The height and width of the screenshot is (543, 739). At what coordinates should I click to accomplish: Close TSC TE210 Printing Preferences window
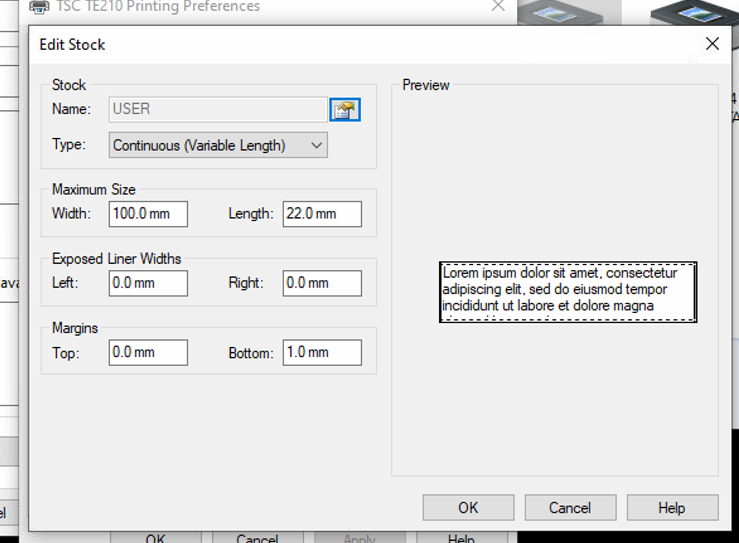click(x=498, y=6)
